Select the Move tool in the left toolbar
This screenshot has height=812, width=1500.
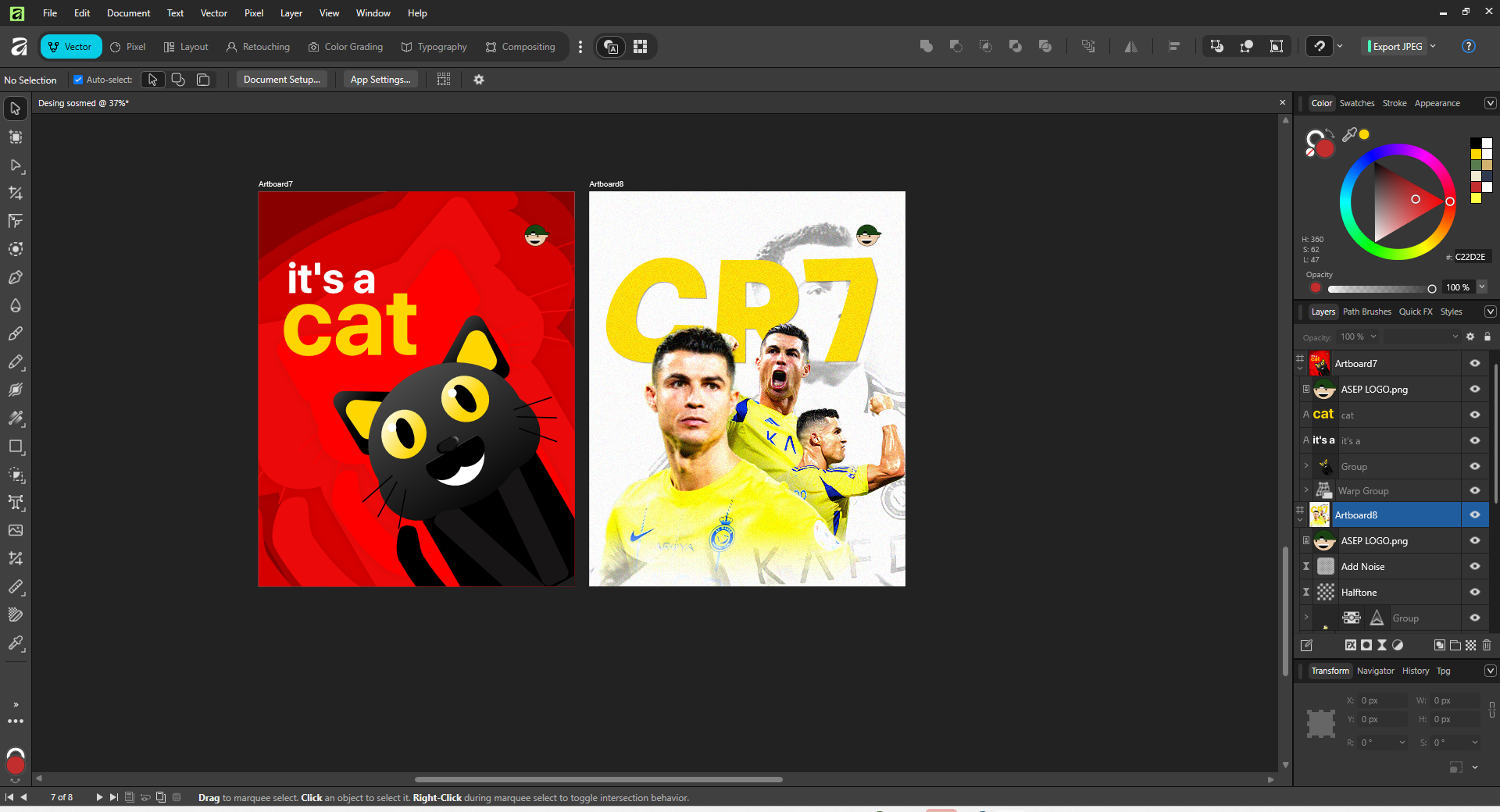(x=15, y=109)
